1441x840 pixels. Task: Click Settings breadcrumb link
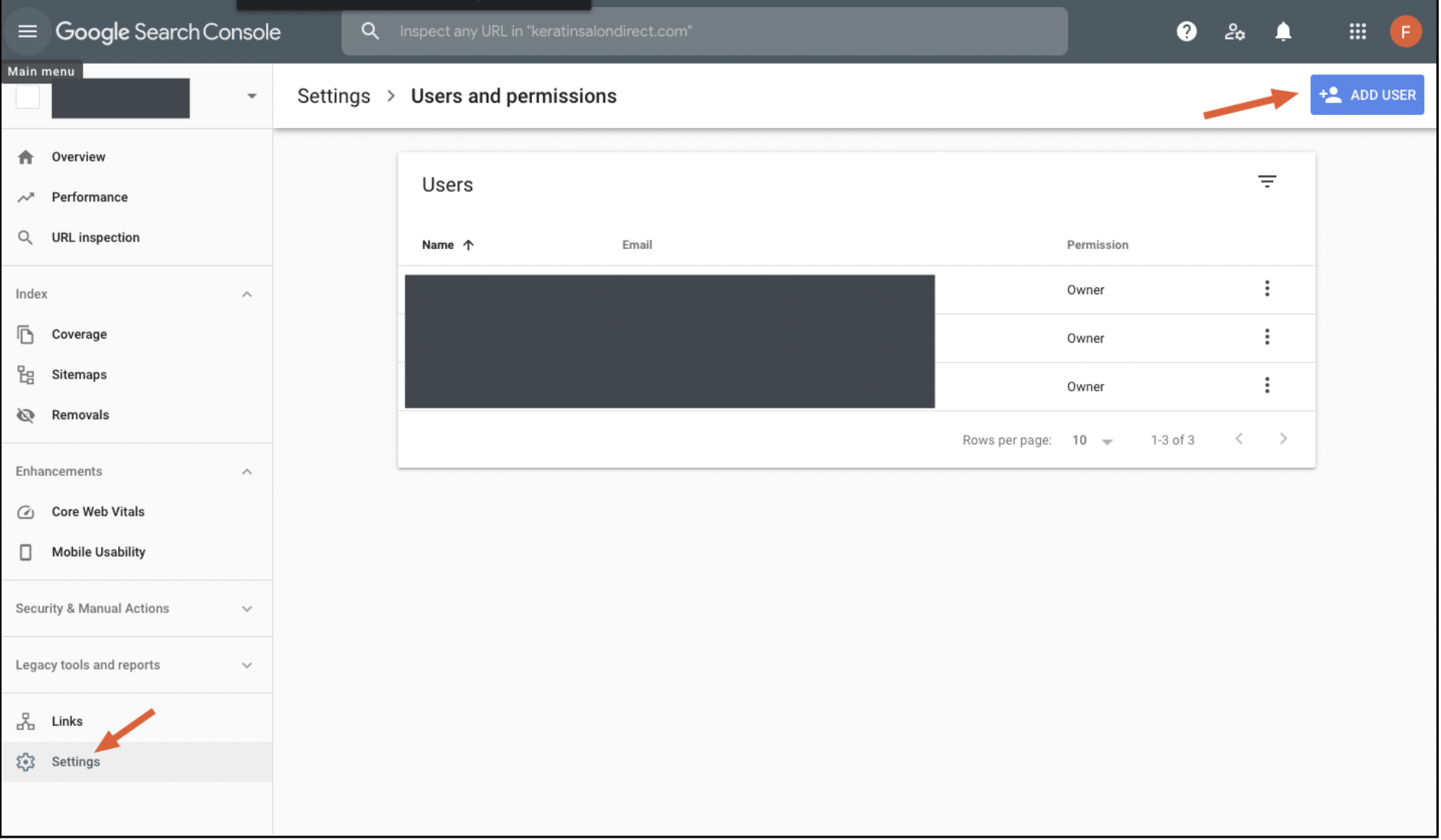pyautogui.click(x=333, y=97)
